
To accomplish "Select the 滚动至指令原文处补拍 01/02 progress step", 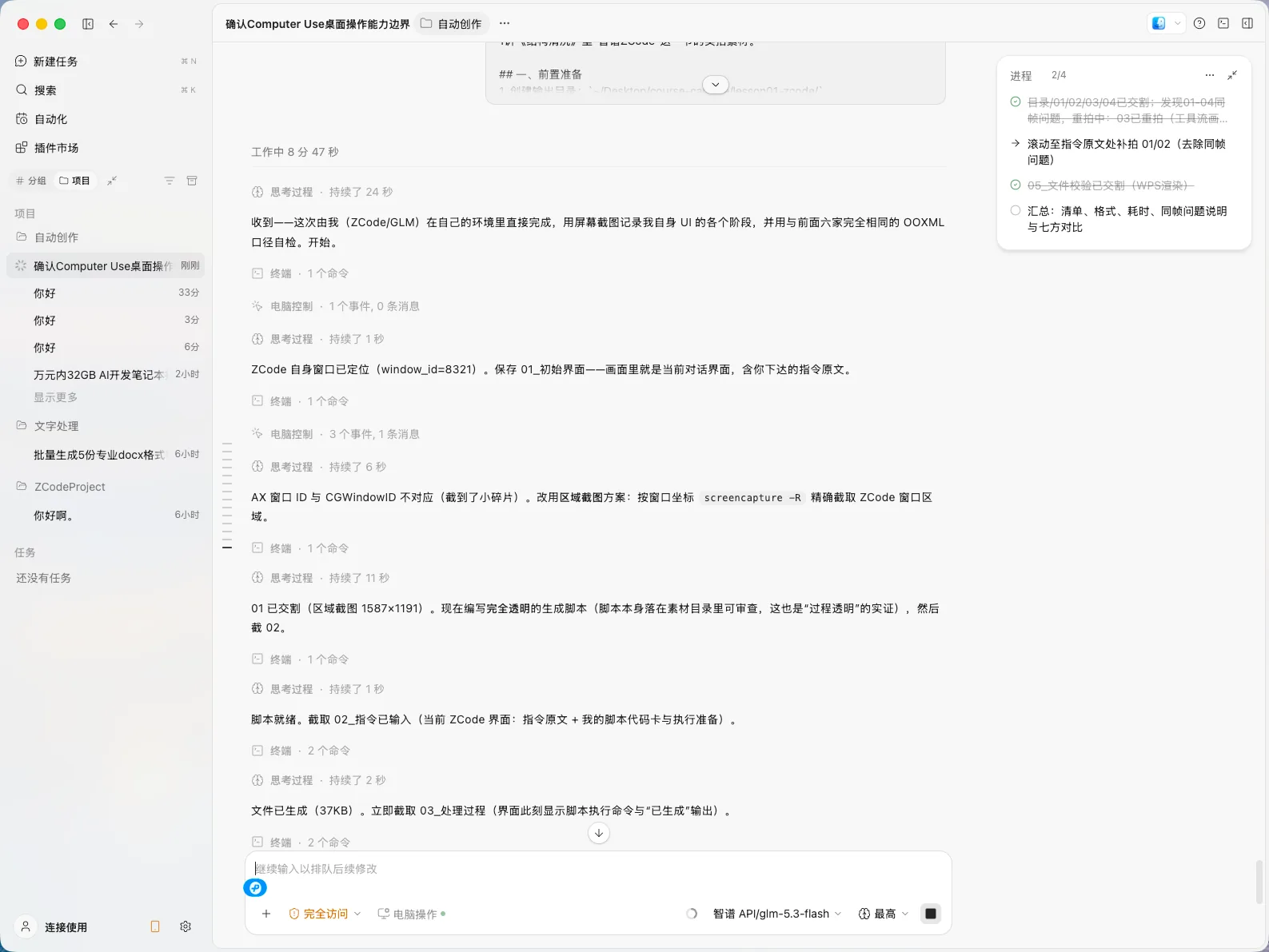I will tap(1126, 152).
